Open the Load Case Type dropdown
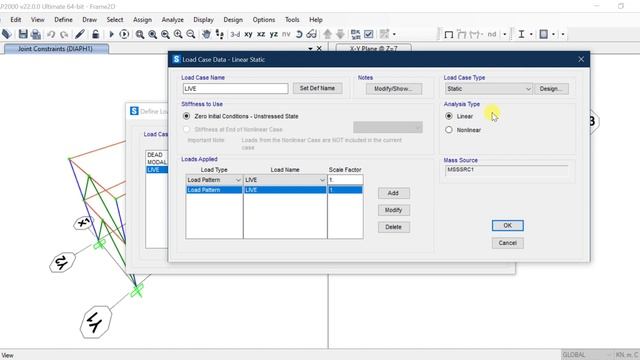The width and height of the screenshot is (640, 360). 489,89
